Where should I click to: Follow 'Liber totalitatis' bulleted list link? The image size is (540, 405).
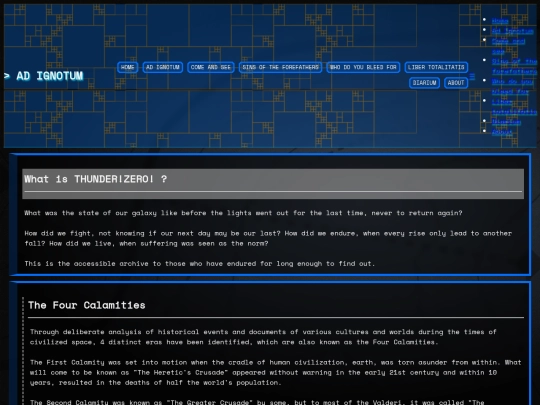click(514, 107)
